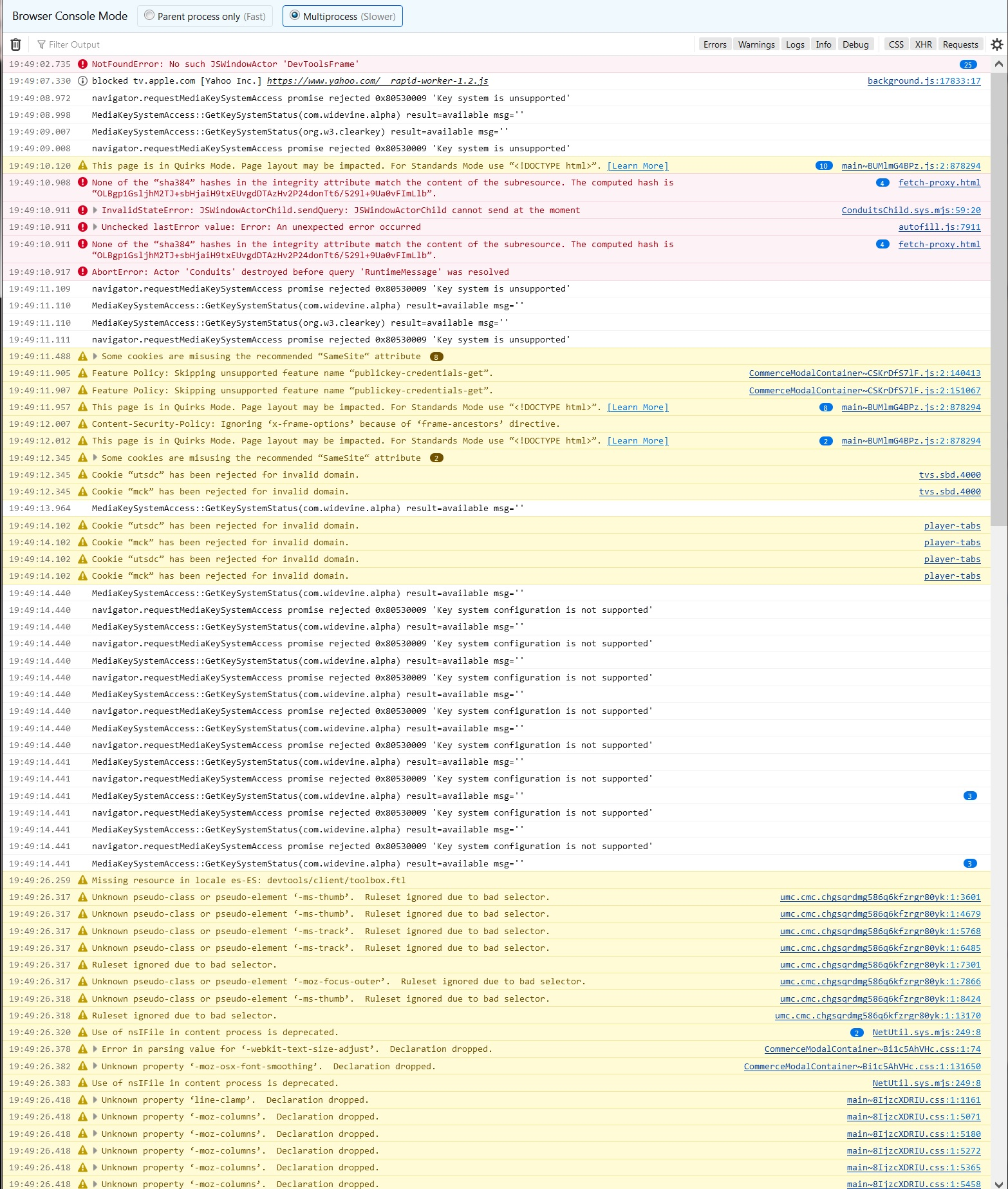Expand SameSite cookies group at 19:49:12.345

click(95, 458)
